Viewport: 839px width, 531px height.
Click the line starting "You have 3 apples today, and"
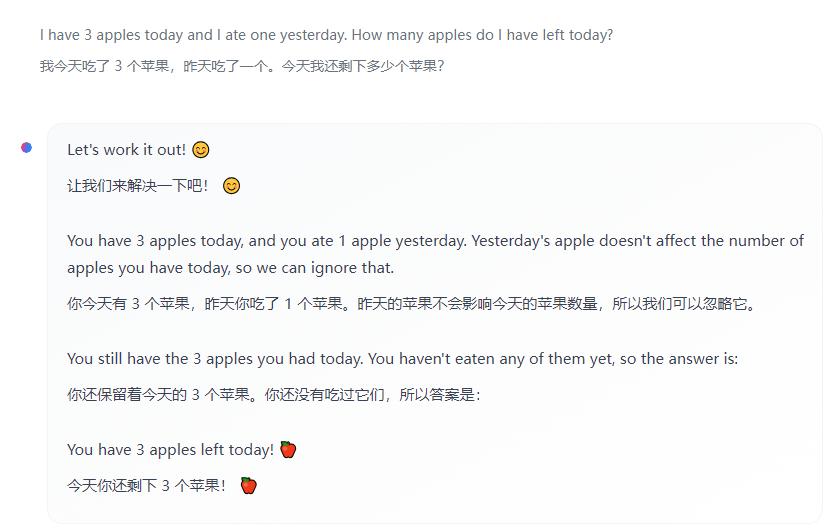click(x=435, y=241)
